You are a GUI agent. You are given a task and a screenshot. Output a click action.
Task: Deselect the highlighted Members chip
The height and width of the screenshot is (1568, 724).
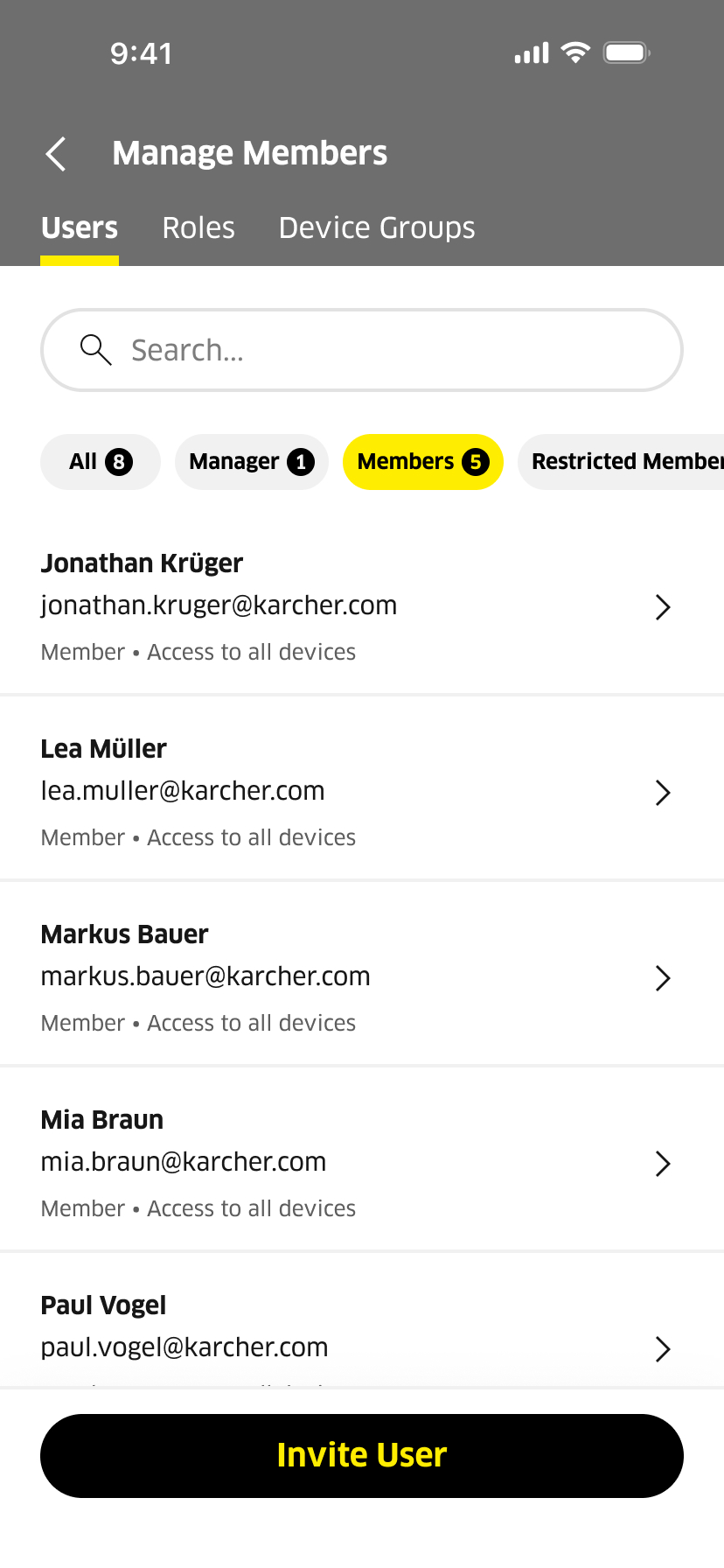point(423,461)
